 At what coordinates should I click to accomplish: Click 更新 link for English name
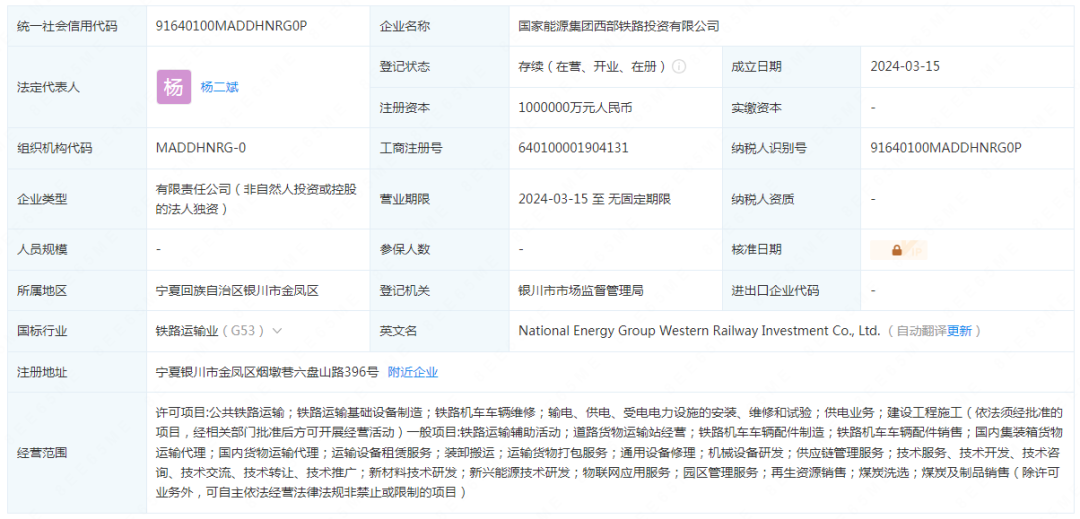pos(959,331)
